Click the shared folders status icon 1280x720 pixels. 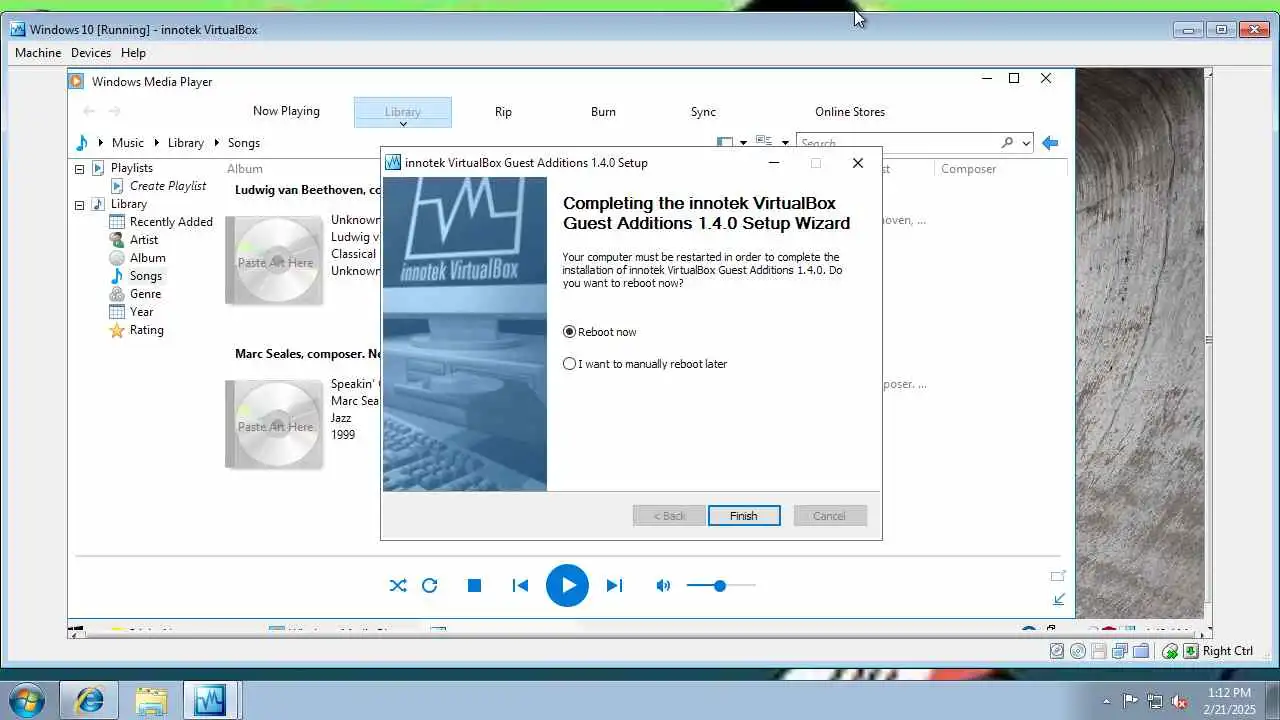pos(1141,651)
